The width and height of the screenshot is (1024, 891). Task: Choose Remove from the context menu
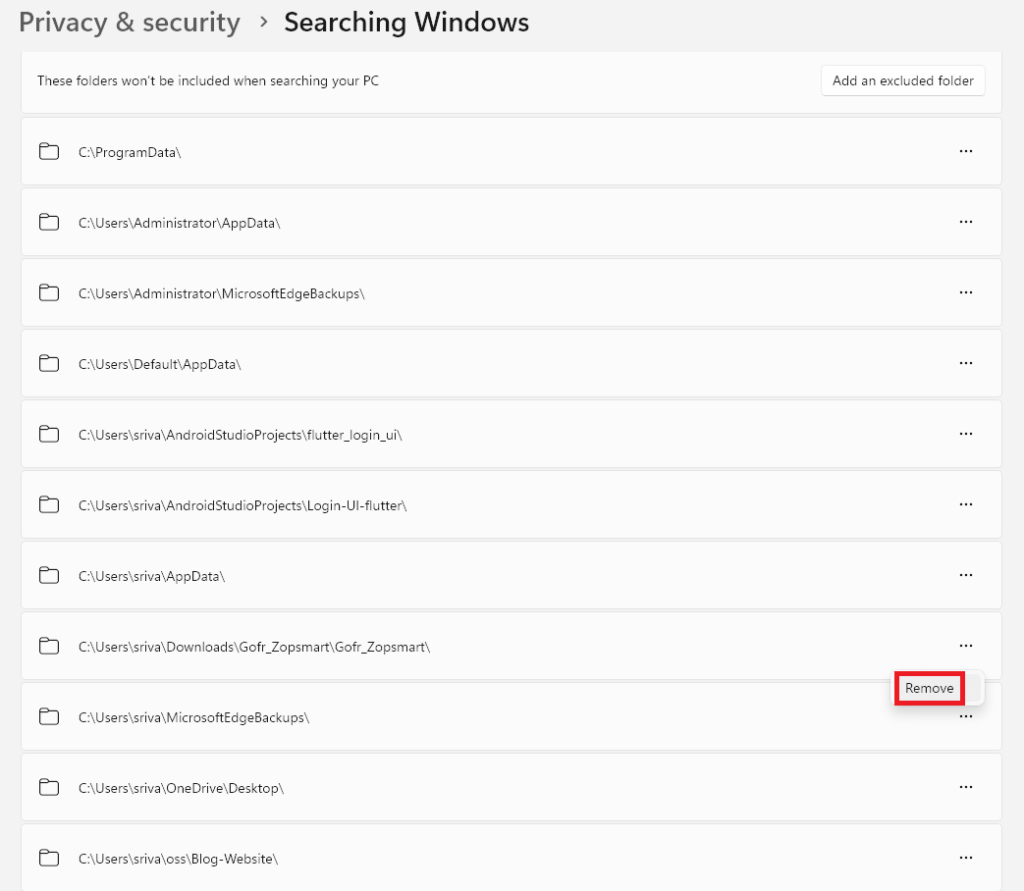(929, 688)
